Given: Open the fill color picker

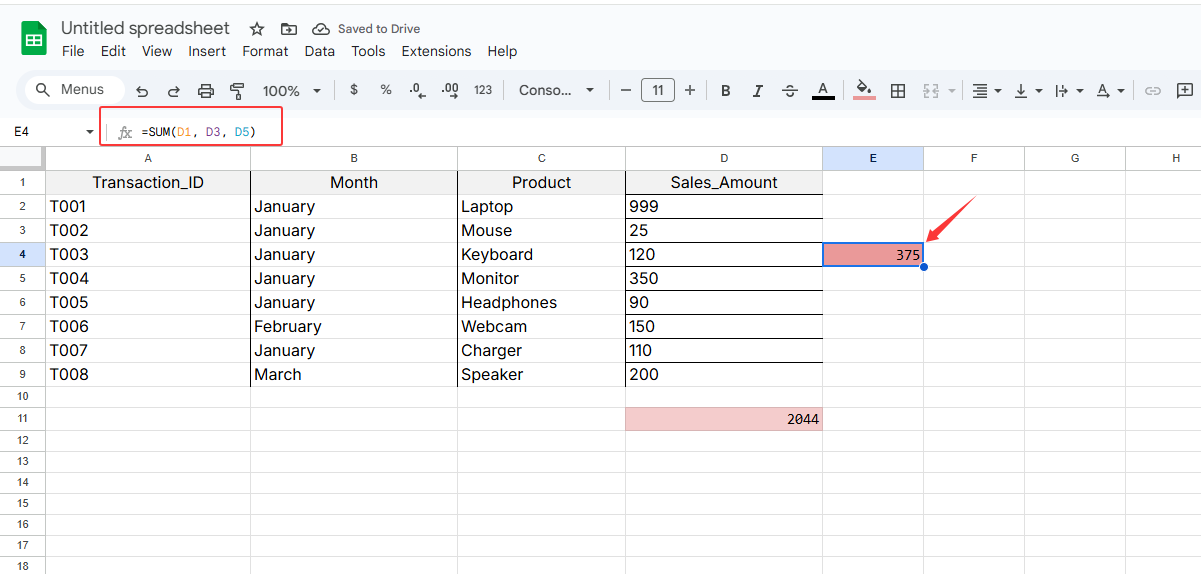Looking at the screenshot, I should (x=865, y=91).
